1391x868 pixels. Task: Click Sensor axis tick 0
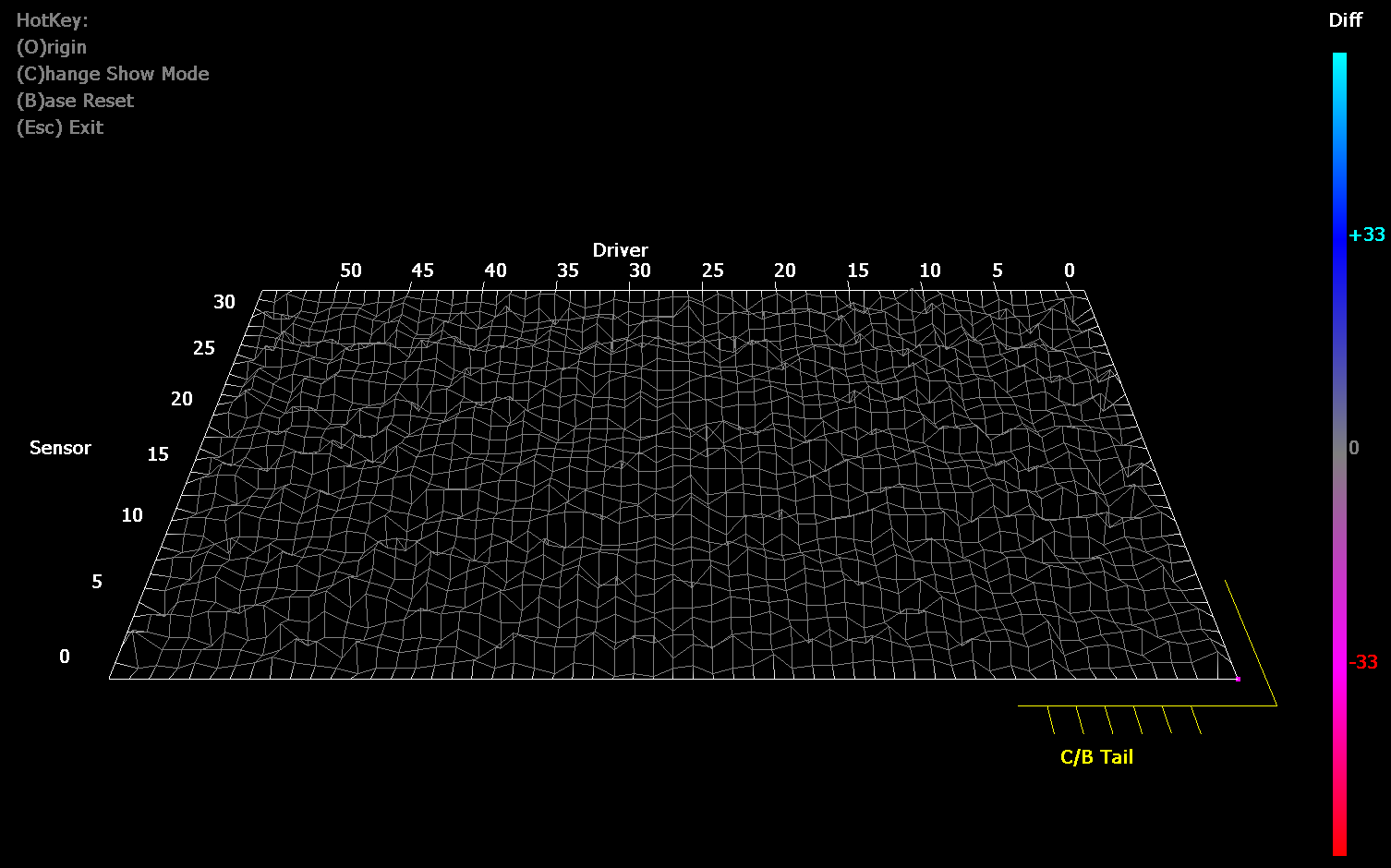[65, 657]
